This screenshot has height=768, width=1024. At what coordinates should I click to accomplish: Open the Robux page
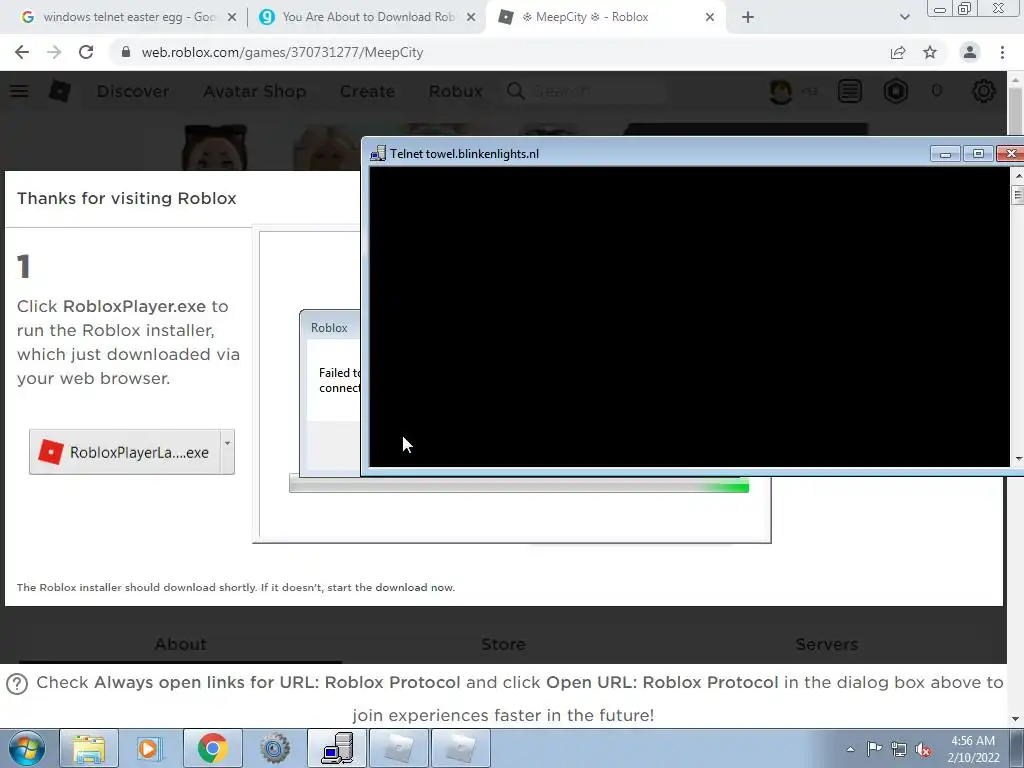(x=455, y=91)
